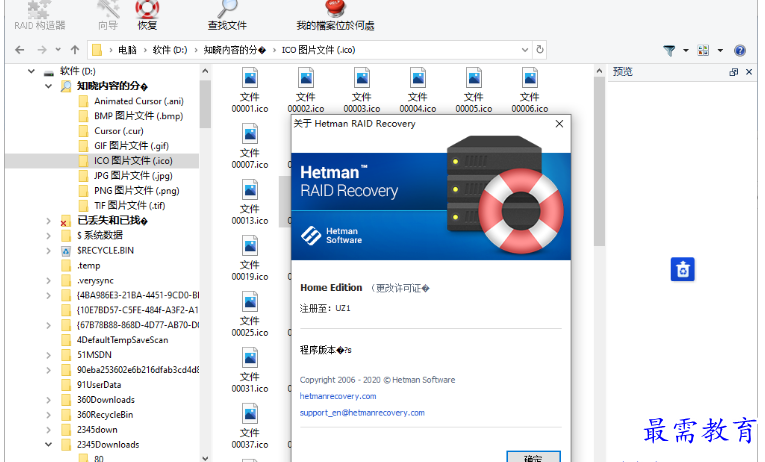
Task: Navigate up one folder level
Action: click(x=75, y=50)
